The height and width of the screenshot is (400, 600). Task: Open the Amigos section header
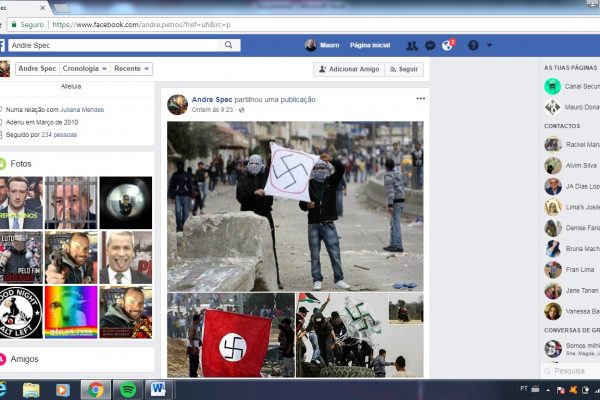(x=24, y=359)
